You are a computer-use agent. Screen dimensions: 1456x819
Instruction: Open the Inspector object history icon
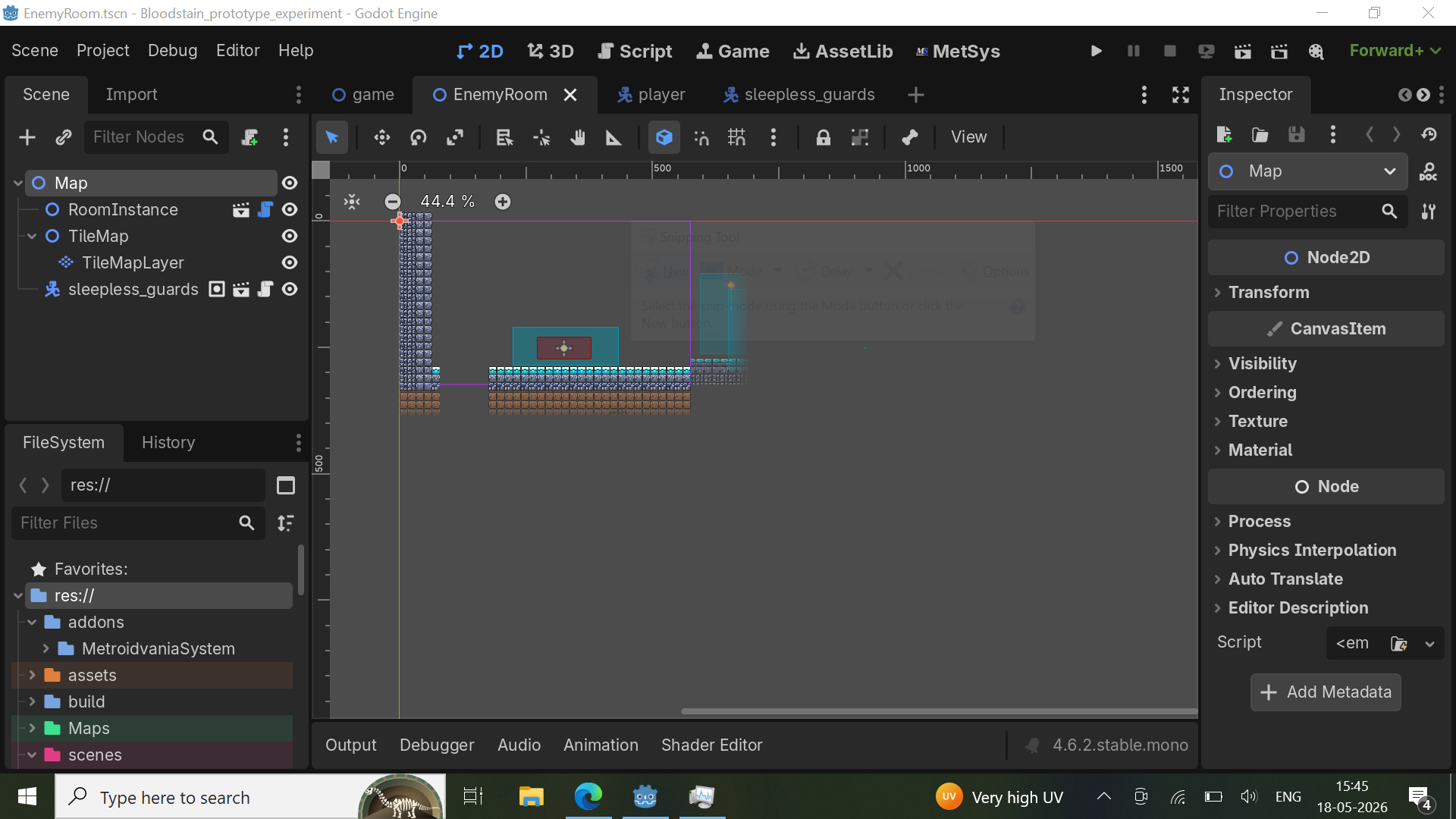(1429, 134)
